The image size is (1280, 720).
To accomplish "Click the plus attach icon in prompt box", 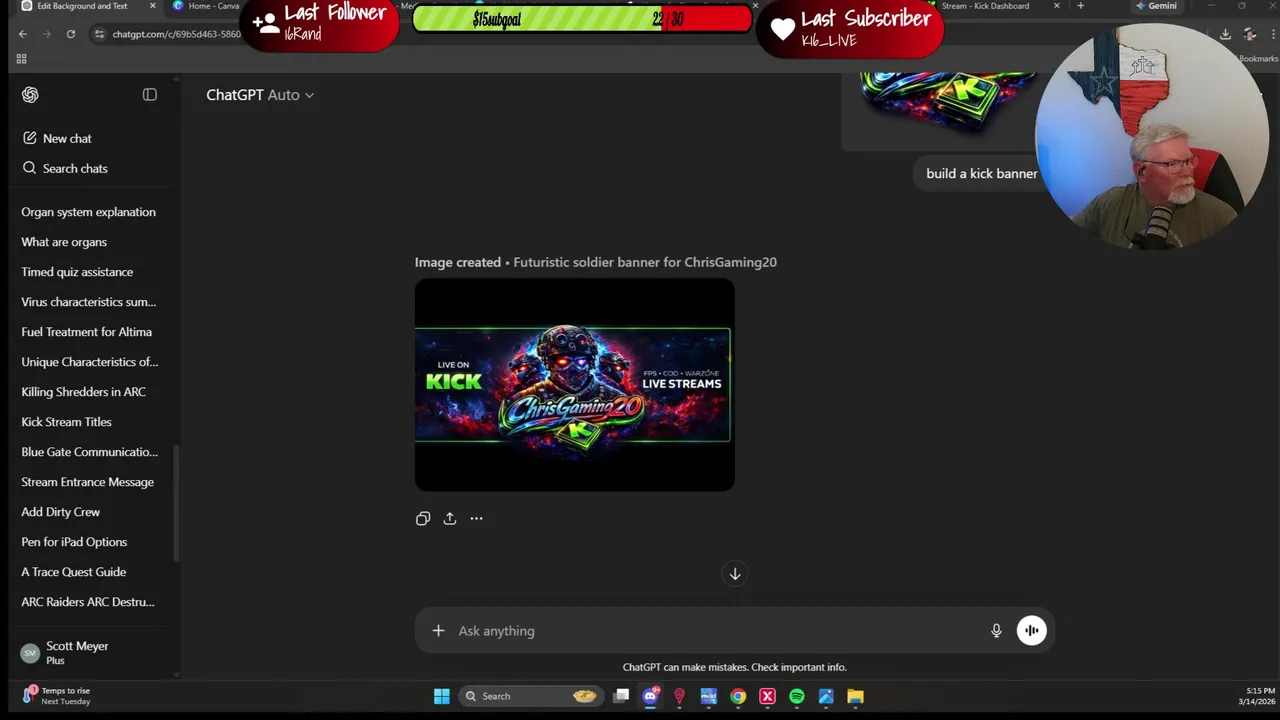I will (438, 631).
